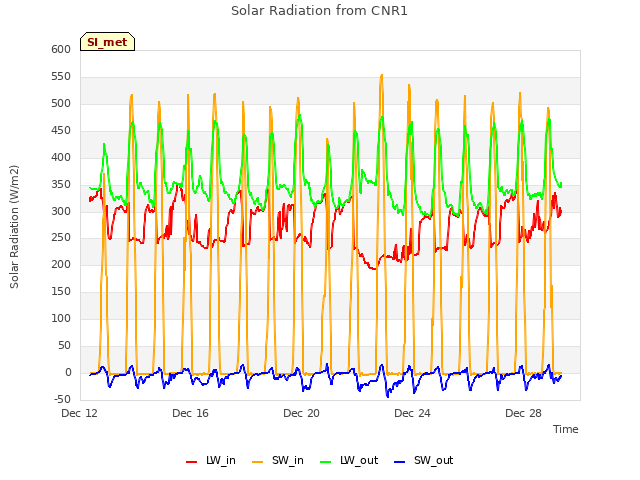Click the 150 y-axis tick label
This screenshot has width=640, height=480.
[x=61, y=291]
